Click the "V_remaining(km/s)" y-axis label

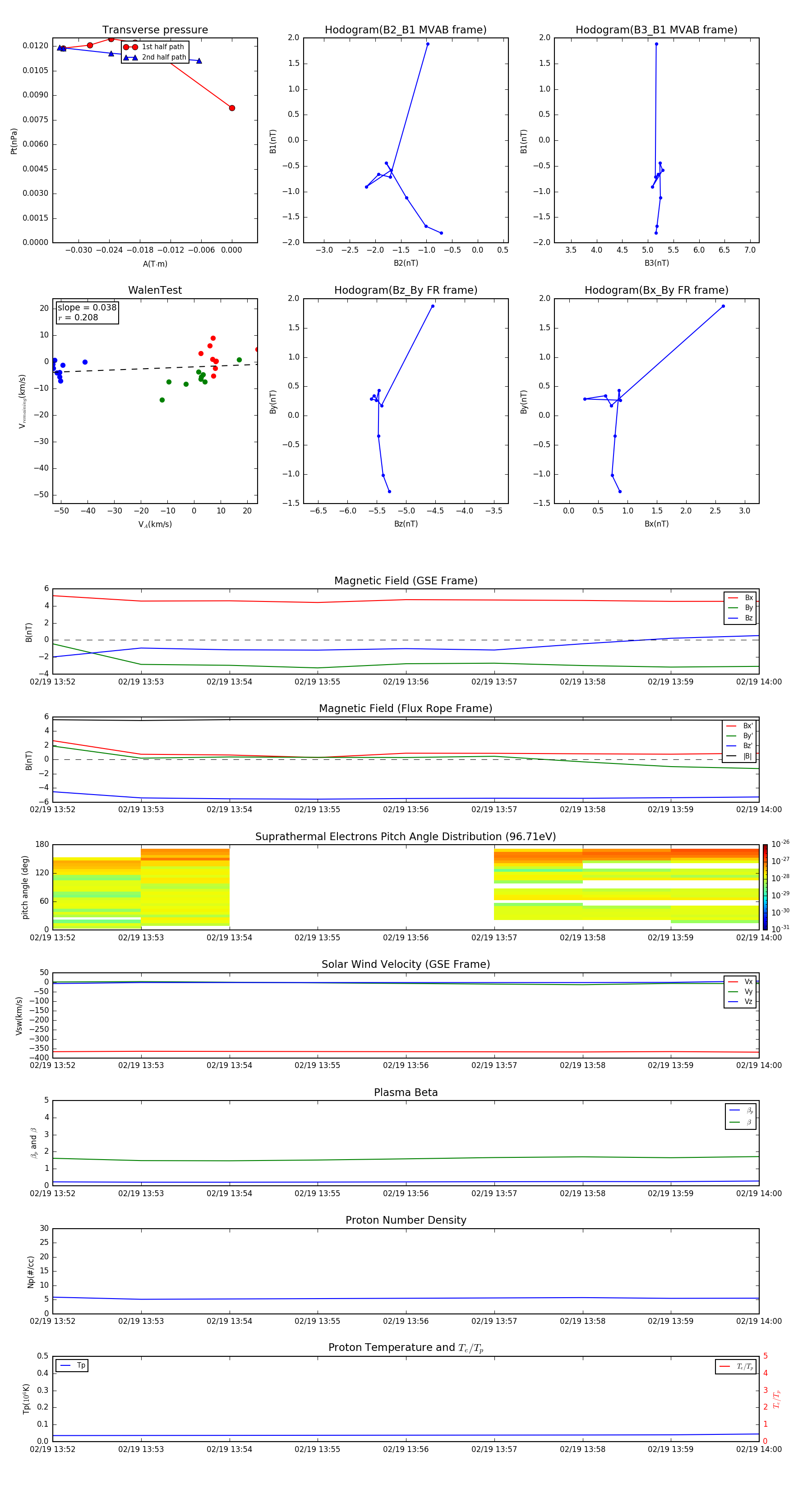point(22,401)
